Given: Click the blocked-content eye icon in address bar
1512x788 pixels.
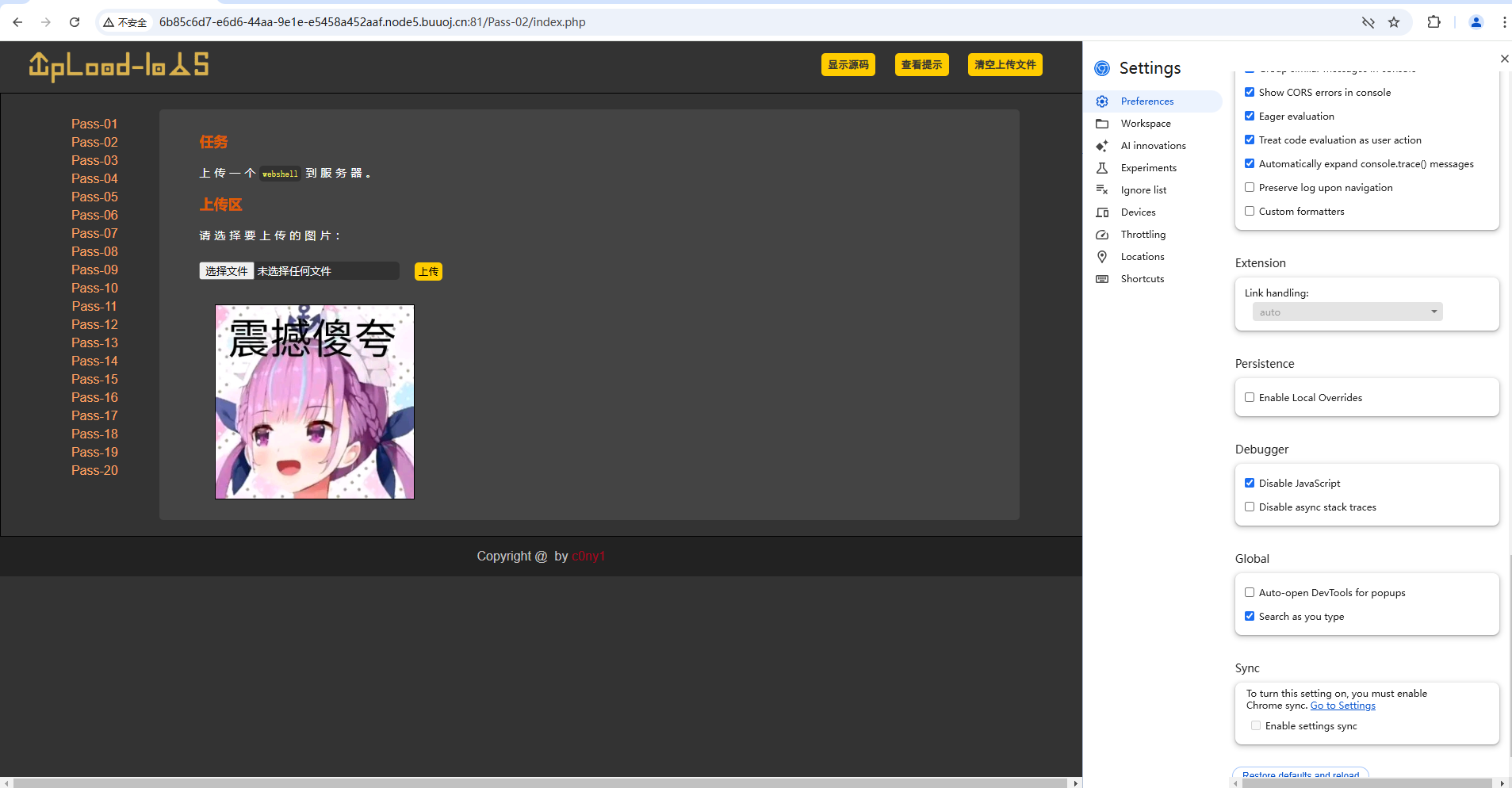Looking at the screenshot, I should pos(1368,22).
